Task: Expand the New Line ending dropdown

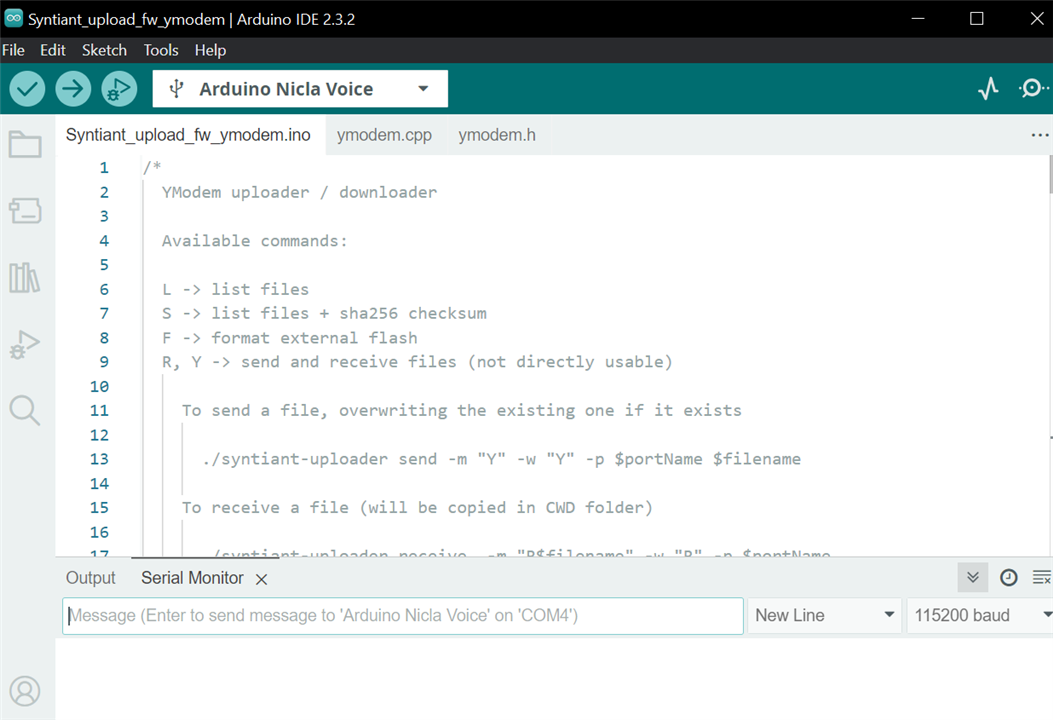Action: [x=825, y=615]
